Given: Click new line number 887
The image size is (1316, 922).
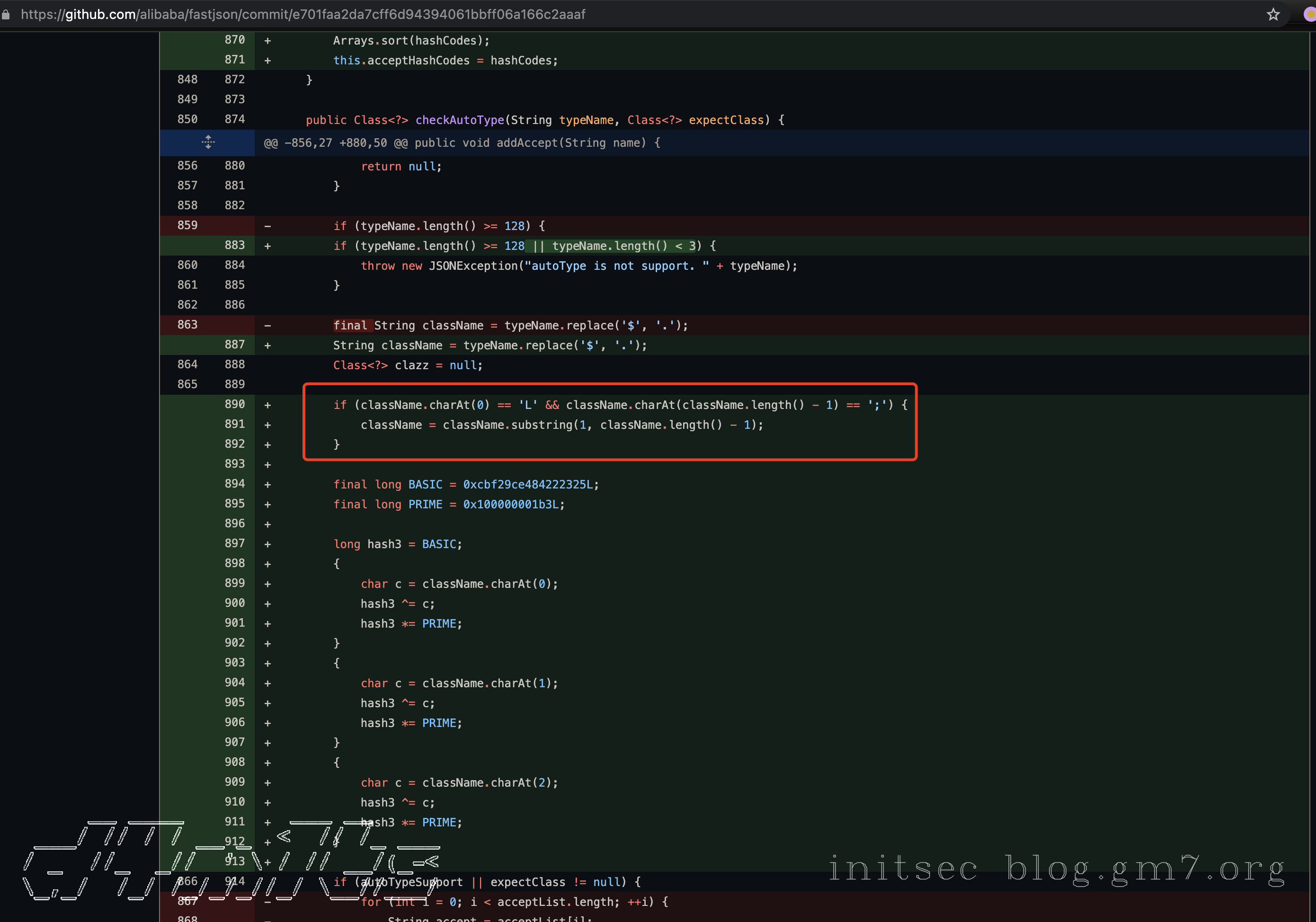Looking at the screenshot, I should coord(234,345).
